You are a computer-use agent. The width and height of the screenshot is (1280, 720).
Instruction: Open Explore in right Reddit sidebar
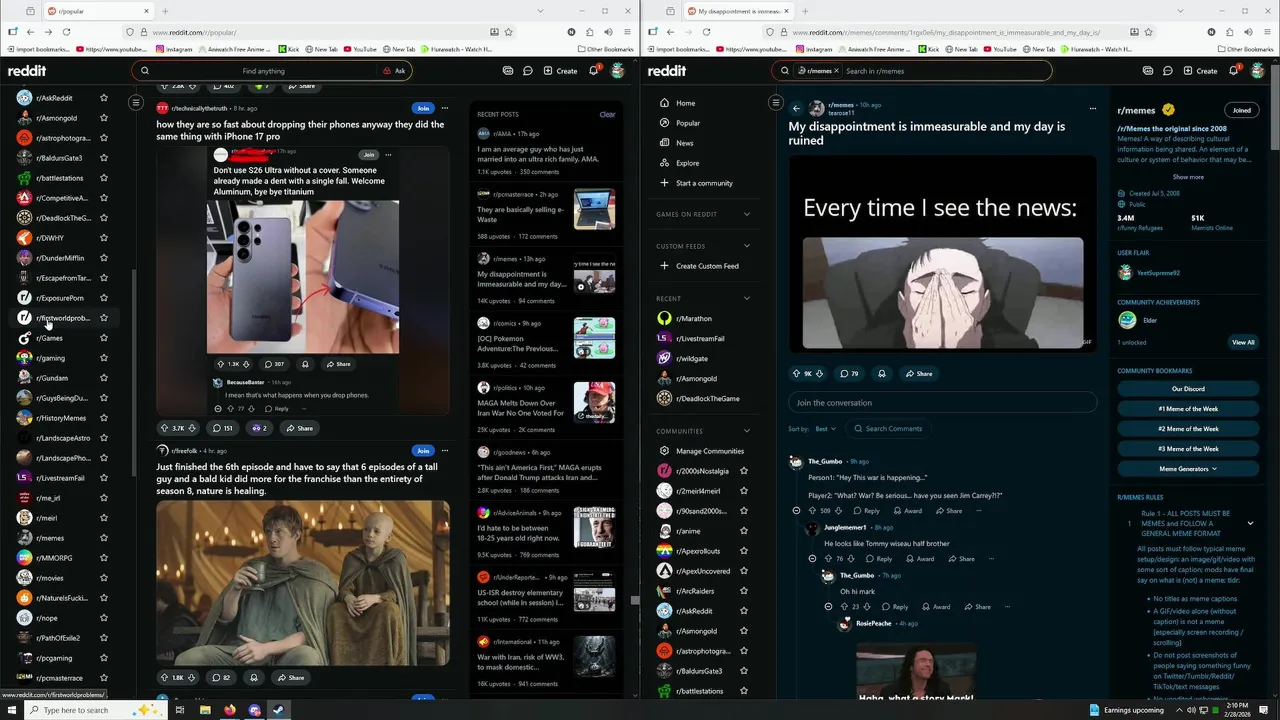[x=687, y=163]
